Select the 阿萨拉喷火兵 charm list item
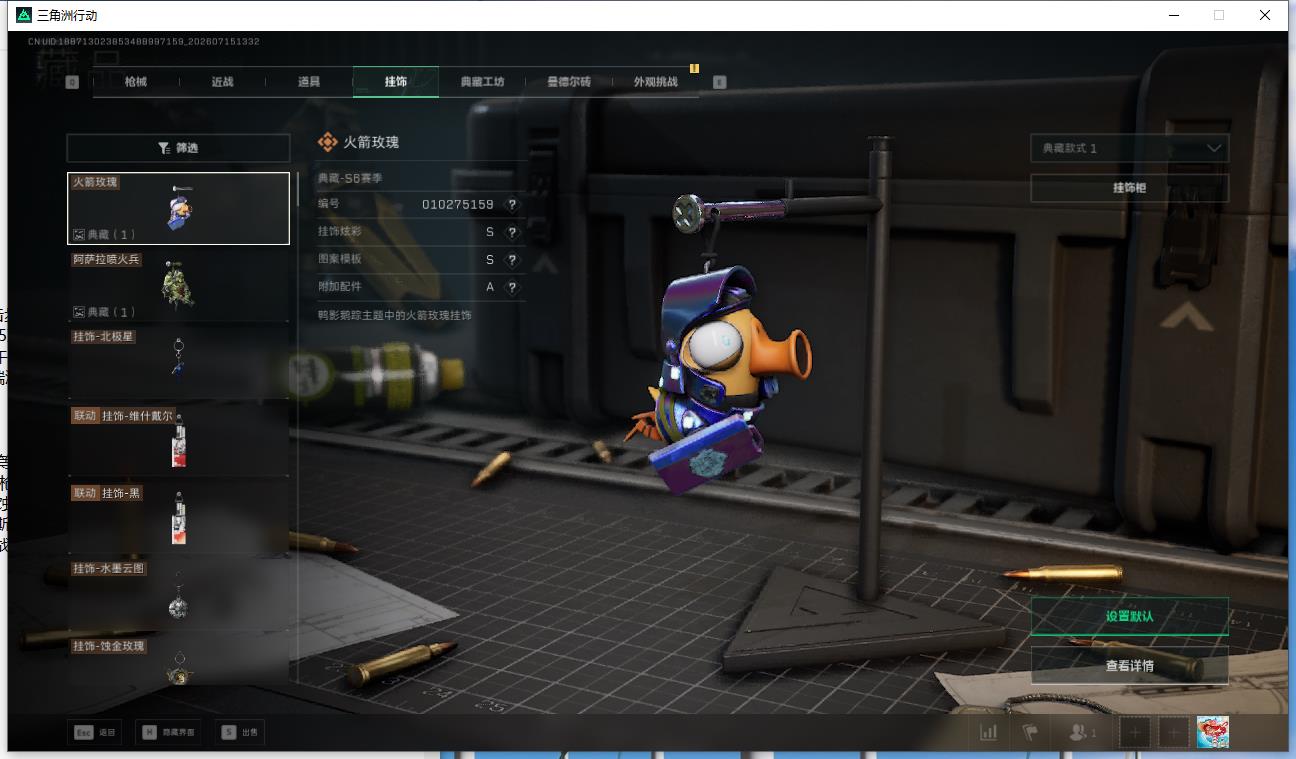This screenshot has width=1296, height=759. 178,285
